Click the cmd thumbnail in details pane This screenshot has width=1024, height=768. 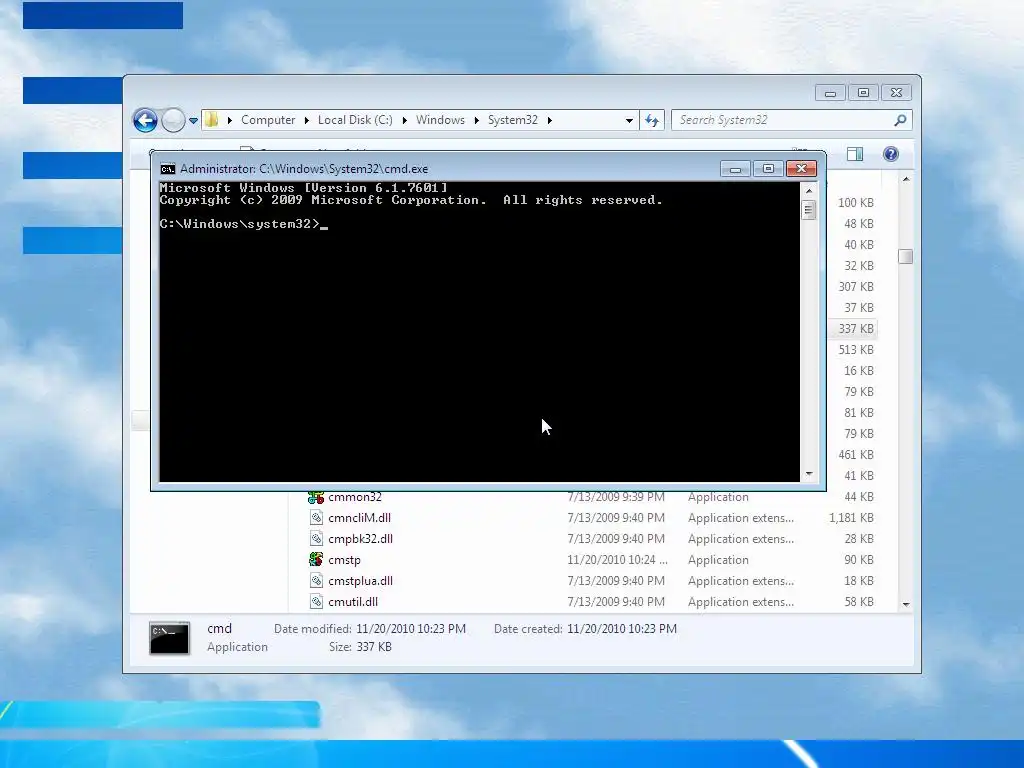[169, 638]
